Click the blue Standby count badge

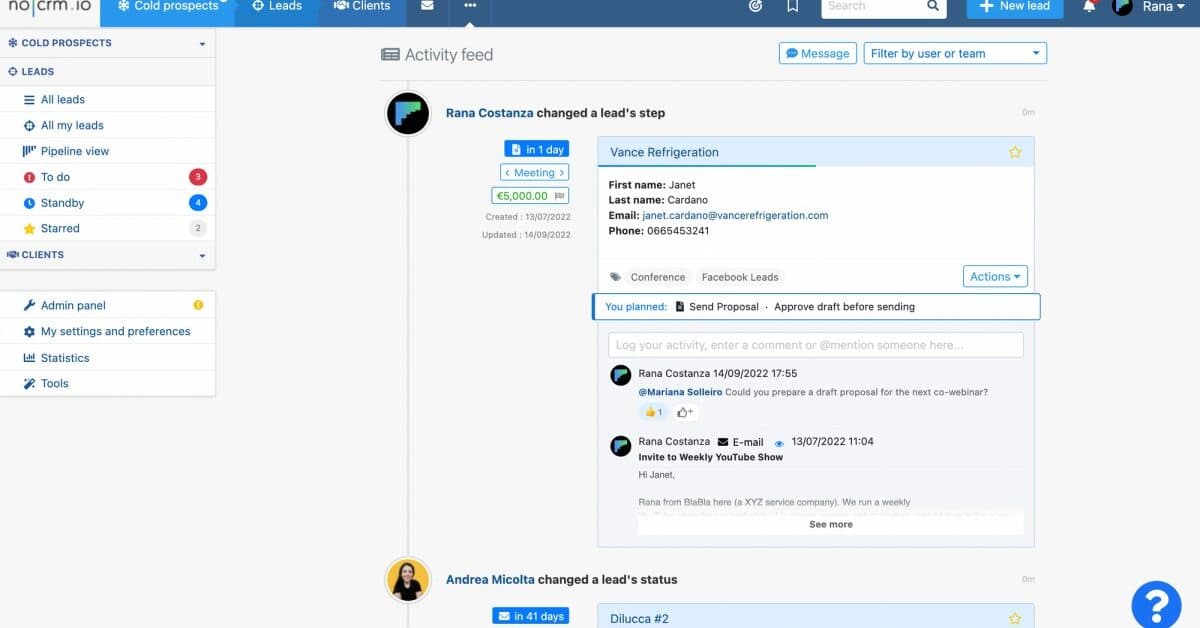point(198,203)
